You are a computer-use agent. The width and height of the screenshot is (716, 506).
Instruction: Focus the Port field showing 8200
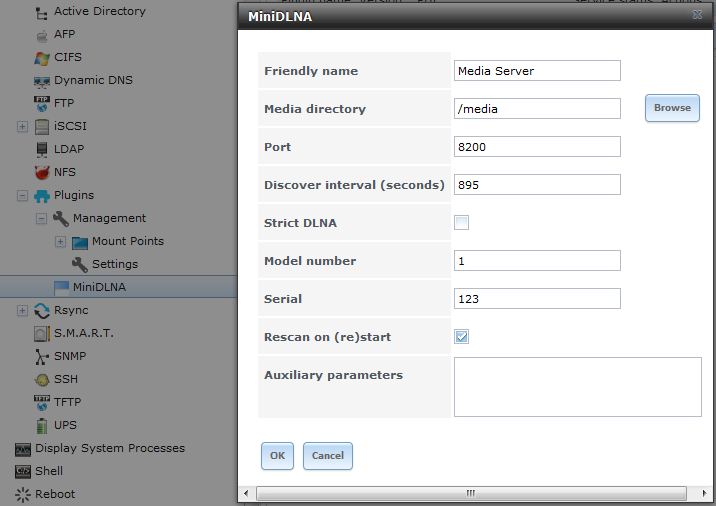click(537, 147)
